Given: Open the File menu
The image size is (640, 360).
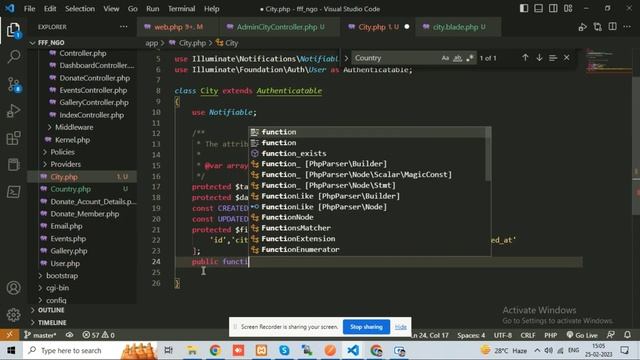Looking at the screenshot, I should click(x=29, y=9).
